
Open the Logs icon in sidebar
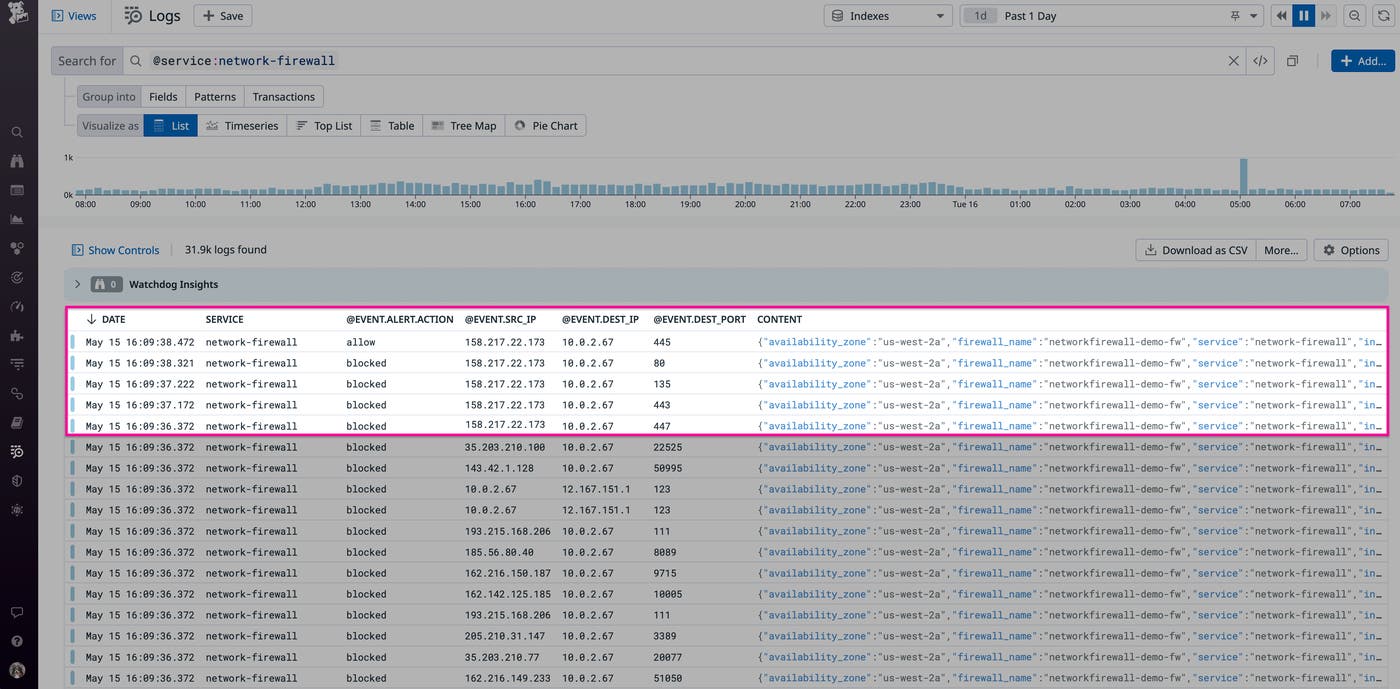pyautogui.click(x=17, y=452)
